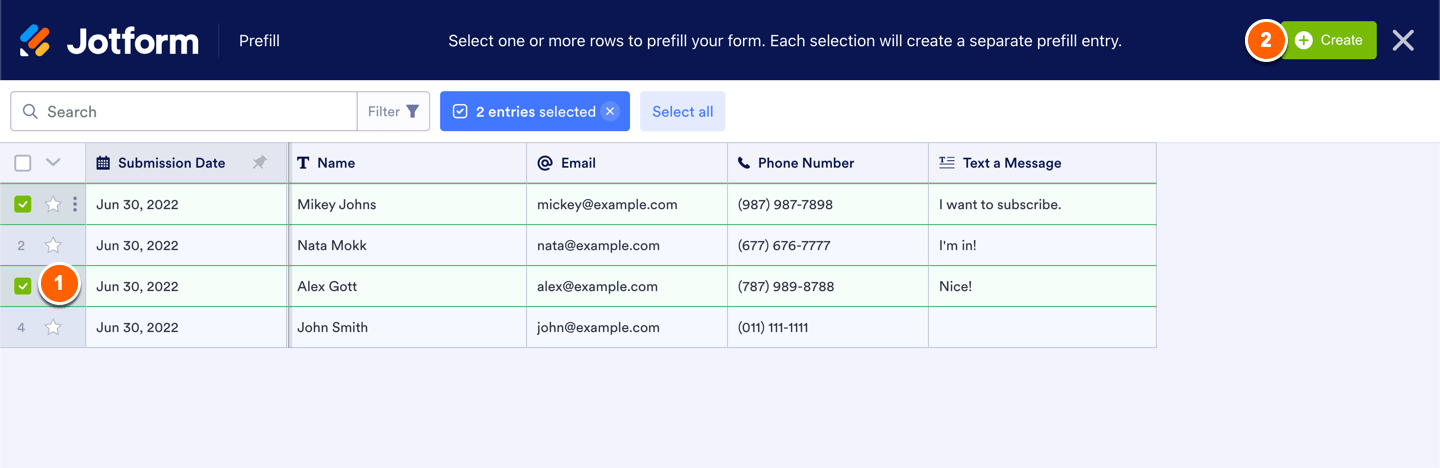Star the Mikey Johns entry
1440x468 pixels.
tap(53, 205)
